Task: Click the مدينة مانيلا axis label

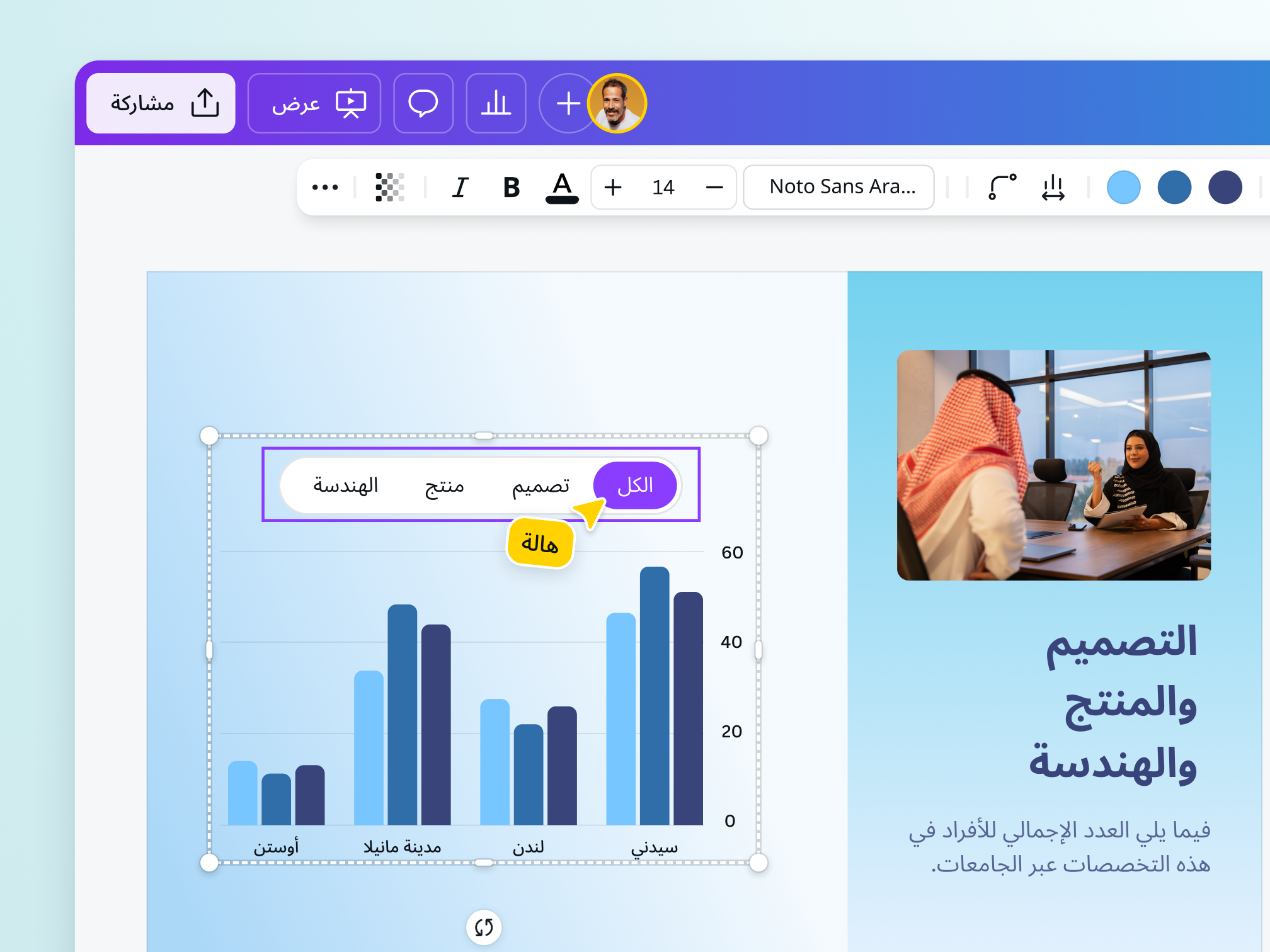Action: click(403, 847)
